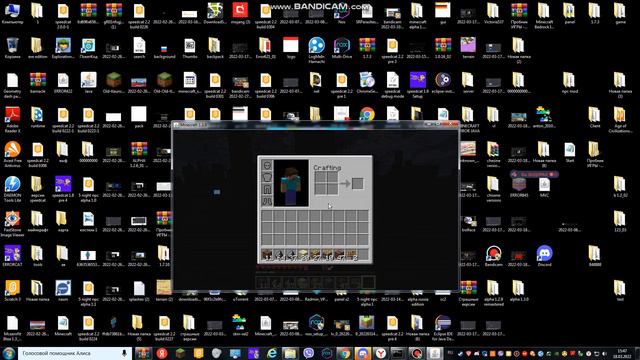Click the crafting output result slot
Screen dimensions: 640x360
click(x=358, y=184)
